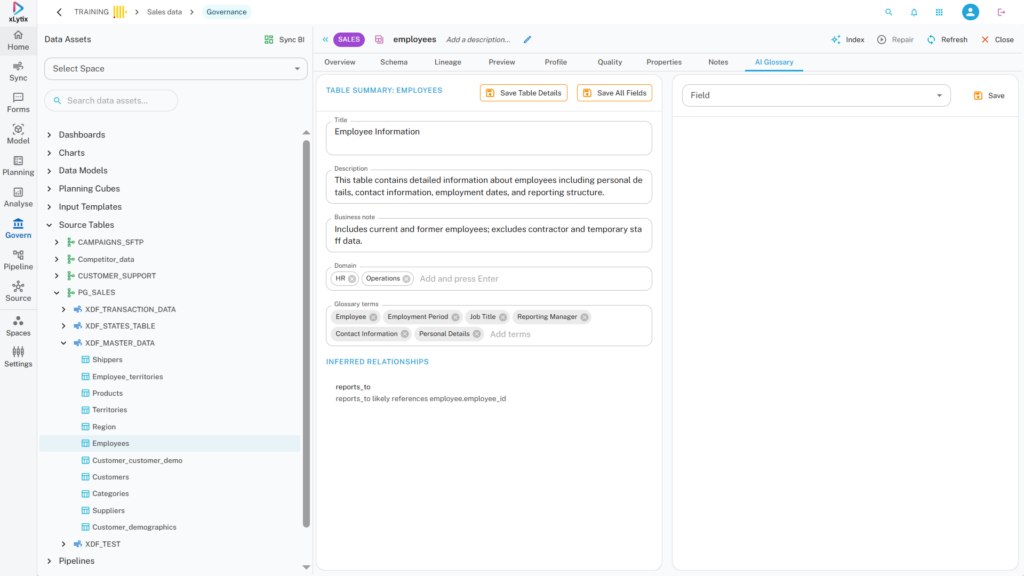Image resolution: width=1024 pixels, height=576 pixels.
Task: Collapse panel using double chevron icon
Action: pyautogui.click(x=324, y=40)
